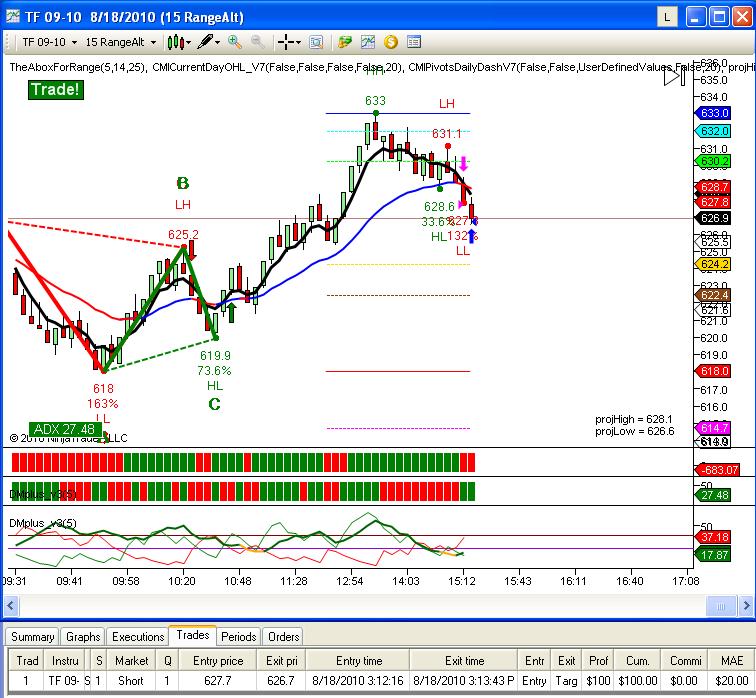This screenshot has height=698, width=756.
Task: Click the 37.18 red DMplus value marker
Action: [713, 537]
